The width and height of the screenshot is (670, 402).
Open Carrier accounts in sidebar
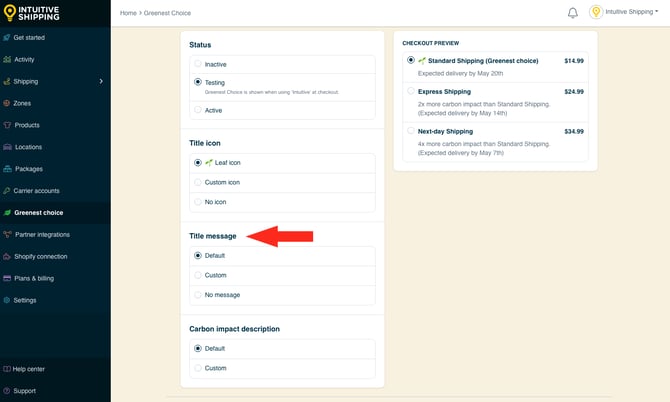click(x=36, y=190)
